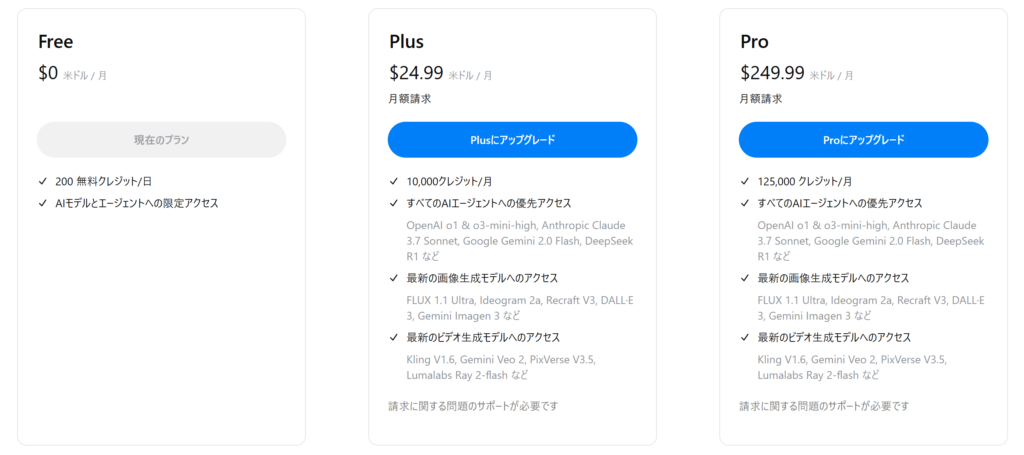The image size is (1024, 455).
Task: Click Plus card's Kling V1.6 video model text
Action: 432,360
